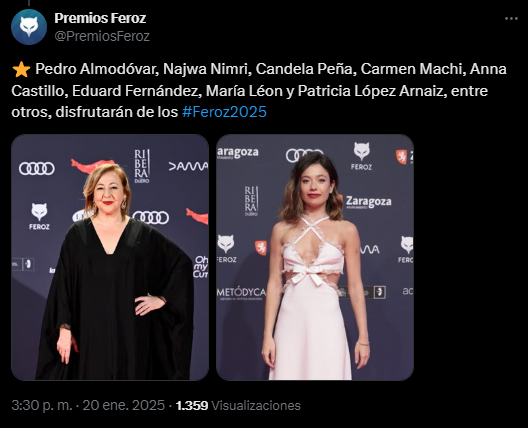Click the tweet text mentioning Pedro Almodóvar
Viewport: 528px width, 428px height.
(258, 90)
